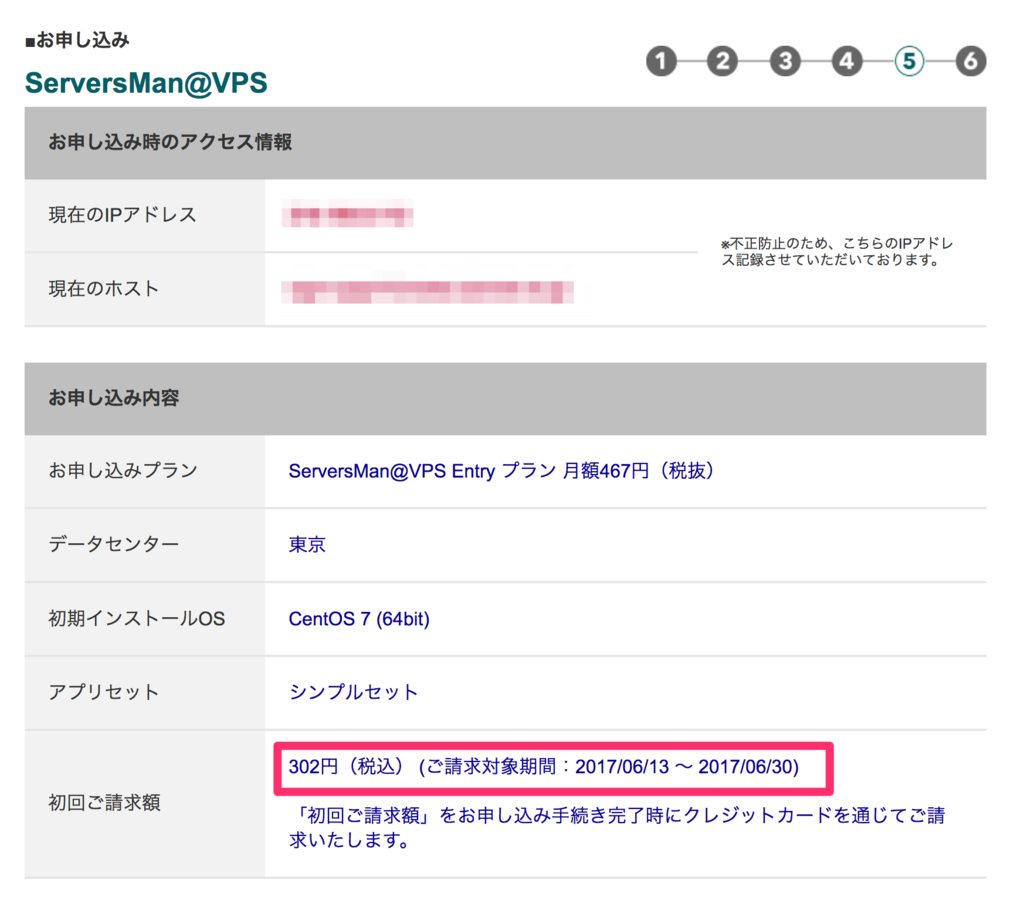Click the CentOS 7 (64bit) value
This screenshot has width=1024, height=900.
(x=359, y=619)
